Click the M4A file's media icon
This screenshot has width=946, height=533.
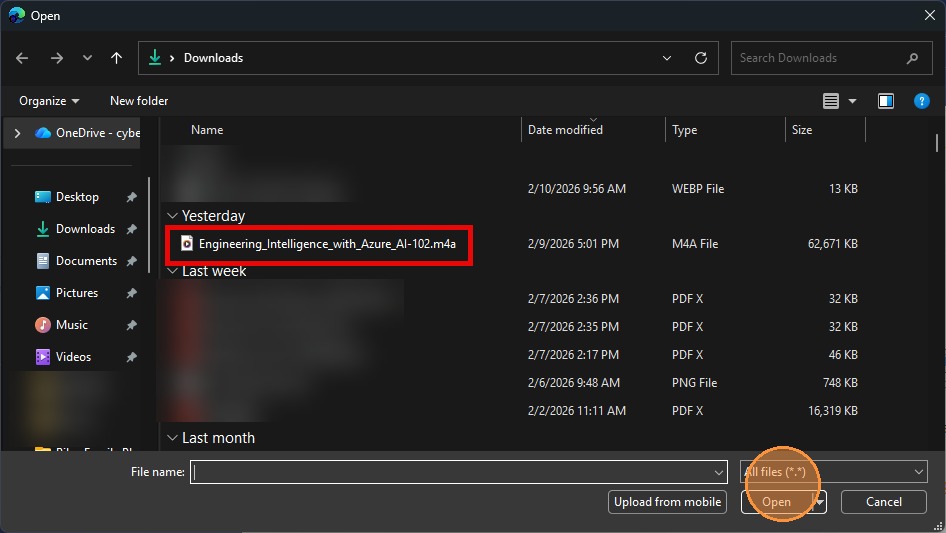(x=187, y=243)
